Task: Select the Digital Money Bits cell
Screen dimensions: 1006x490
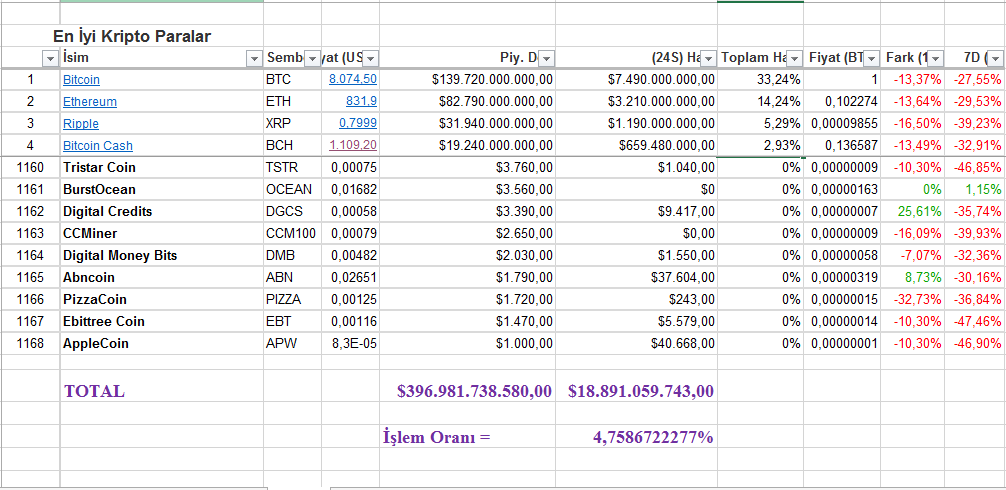Action: [x=162, y=255]
